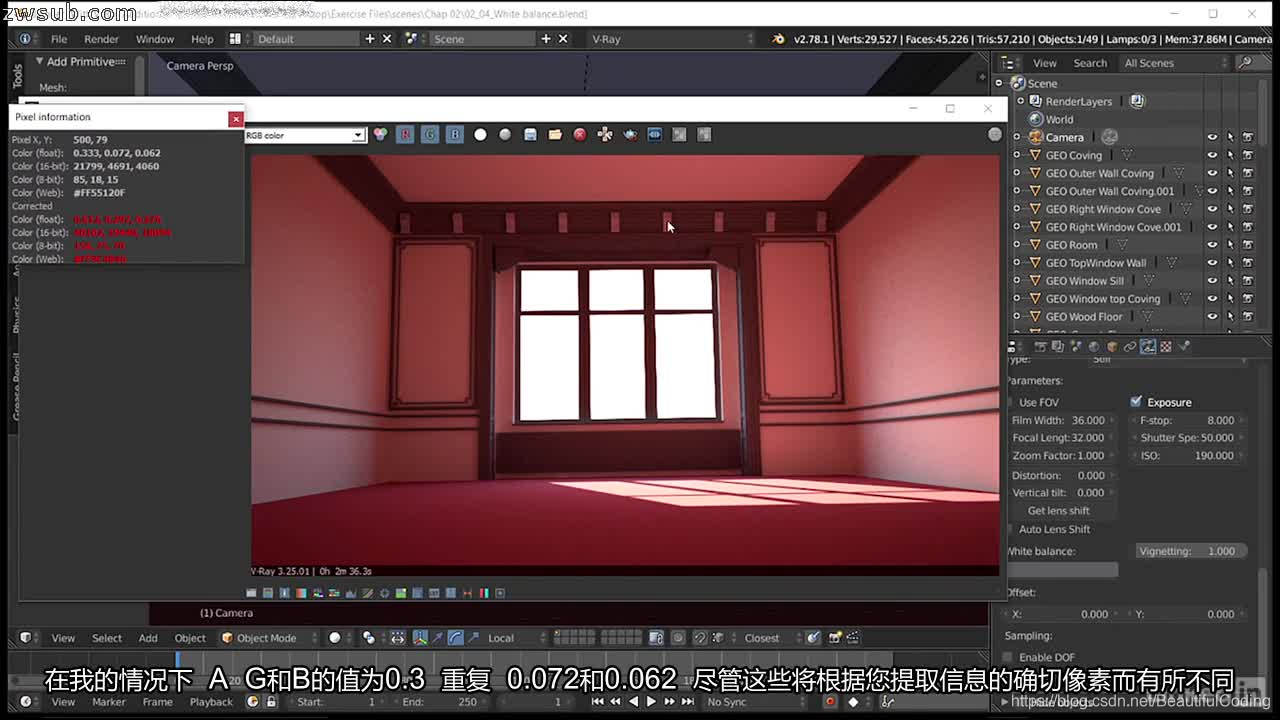Click the gray monochrome circle icon
This screenshot has height=720, width=1280.
pos(505,134)
